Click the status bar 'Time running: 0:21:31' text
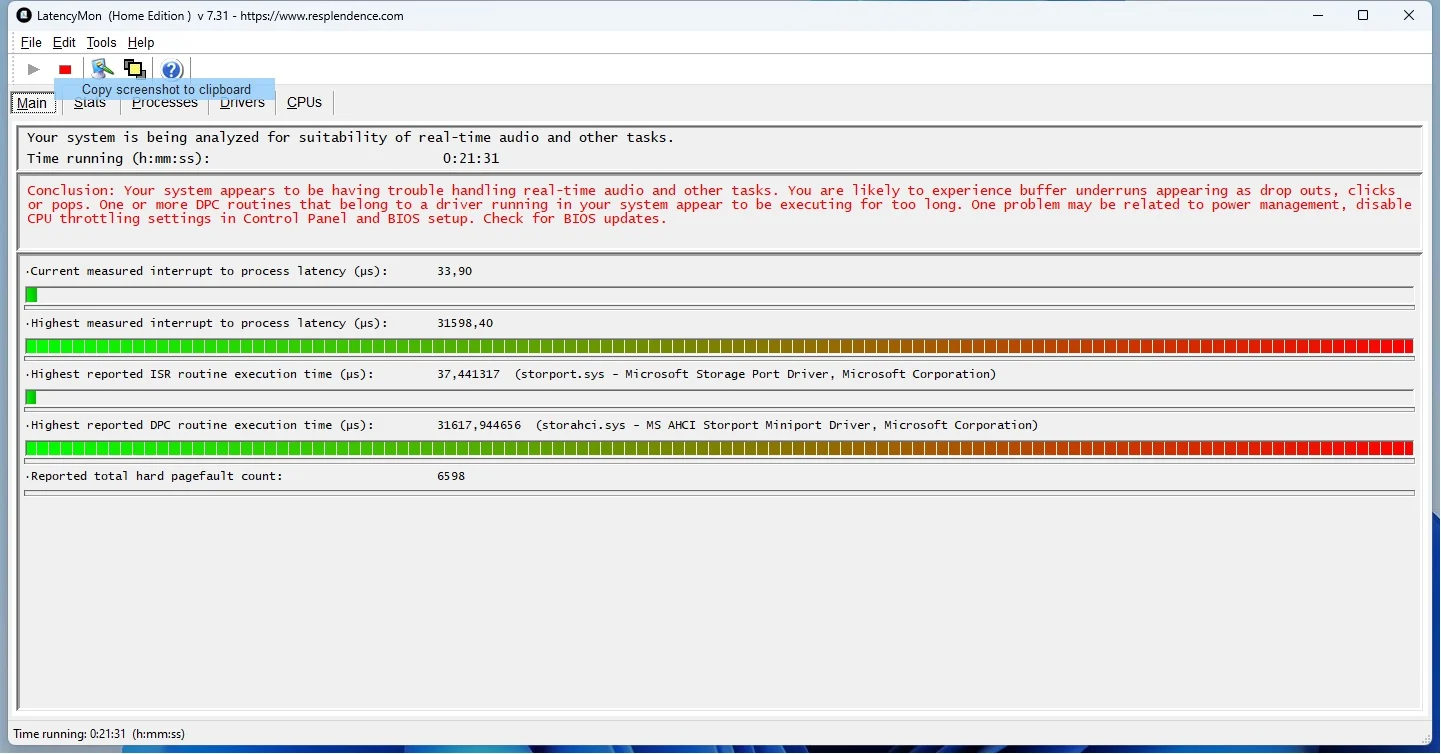The width and height of the screenshot is (1441, 754). 99,734
